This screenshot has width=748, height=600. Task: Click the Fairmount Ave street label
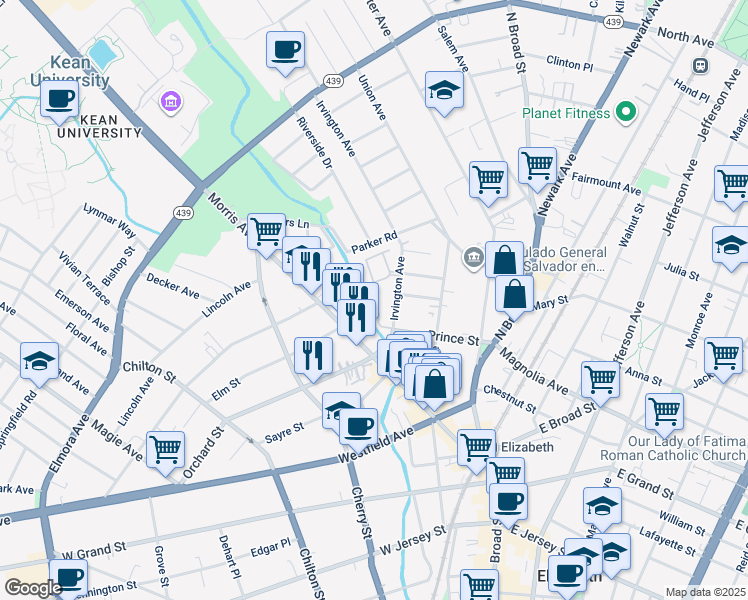click(x=606, y=184)
